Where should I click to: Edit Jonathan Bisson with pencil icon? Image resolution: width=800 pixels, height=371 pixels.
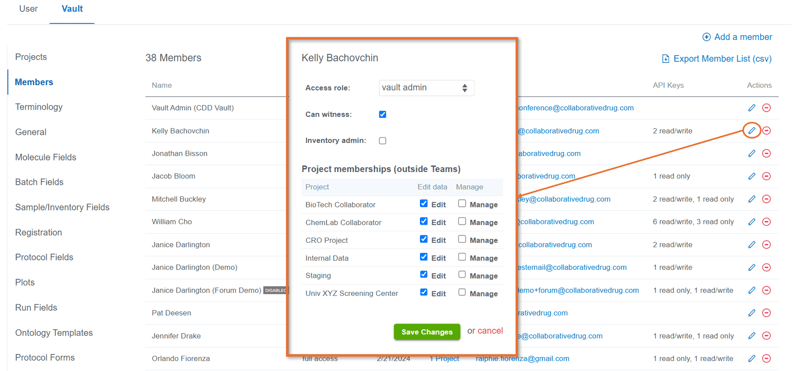click(751, 153)
